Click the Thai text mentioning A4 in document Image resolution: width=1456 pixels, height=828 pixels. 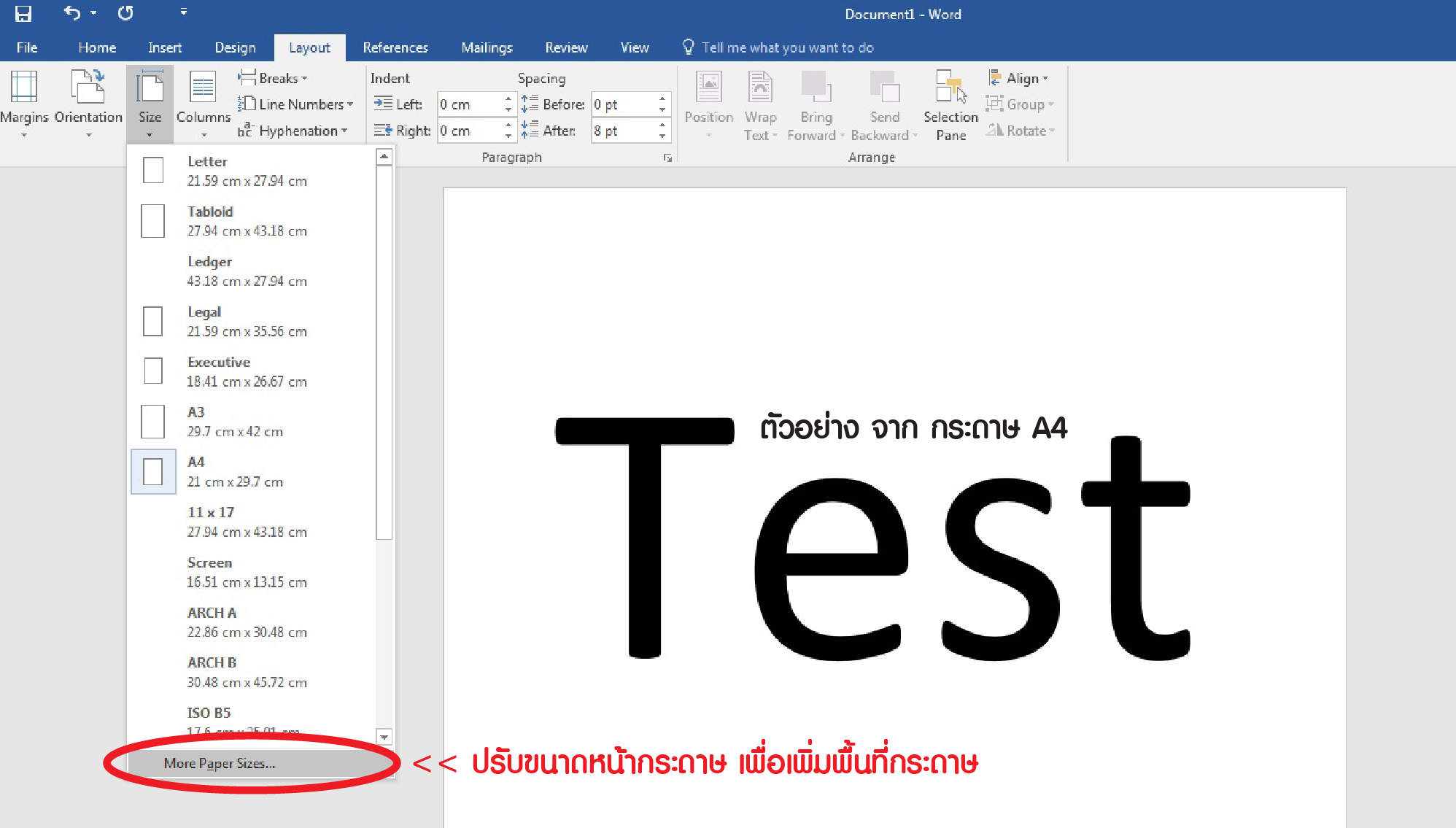click(913, 427)
